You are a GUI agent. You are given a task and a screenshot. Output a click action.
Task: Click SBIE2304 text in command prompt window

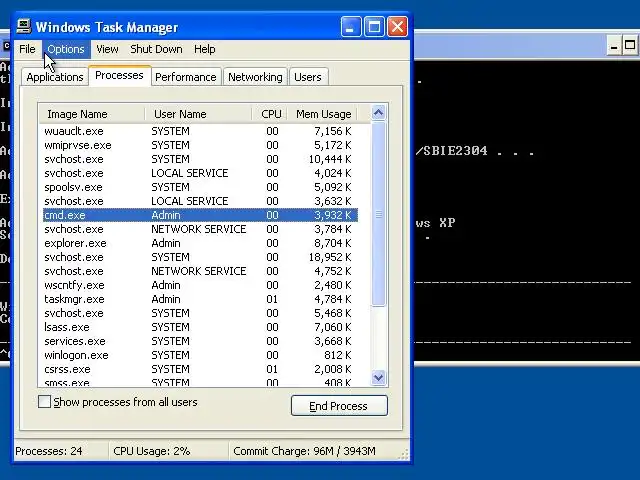tap(455, 151)
